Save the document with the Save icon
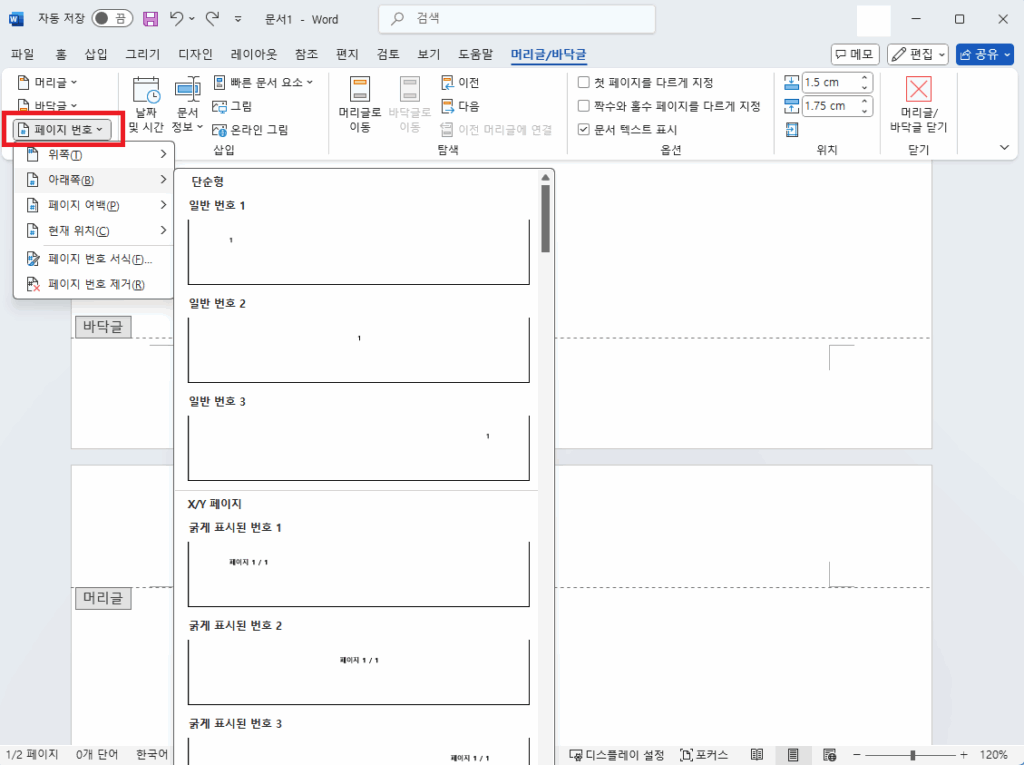 148,18
